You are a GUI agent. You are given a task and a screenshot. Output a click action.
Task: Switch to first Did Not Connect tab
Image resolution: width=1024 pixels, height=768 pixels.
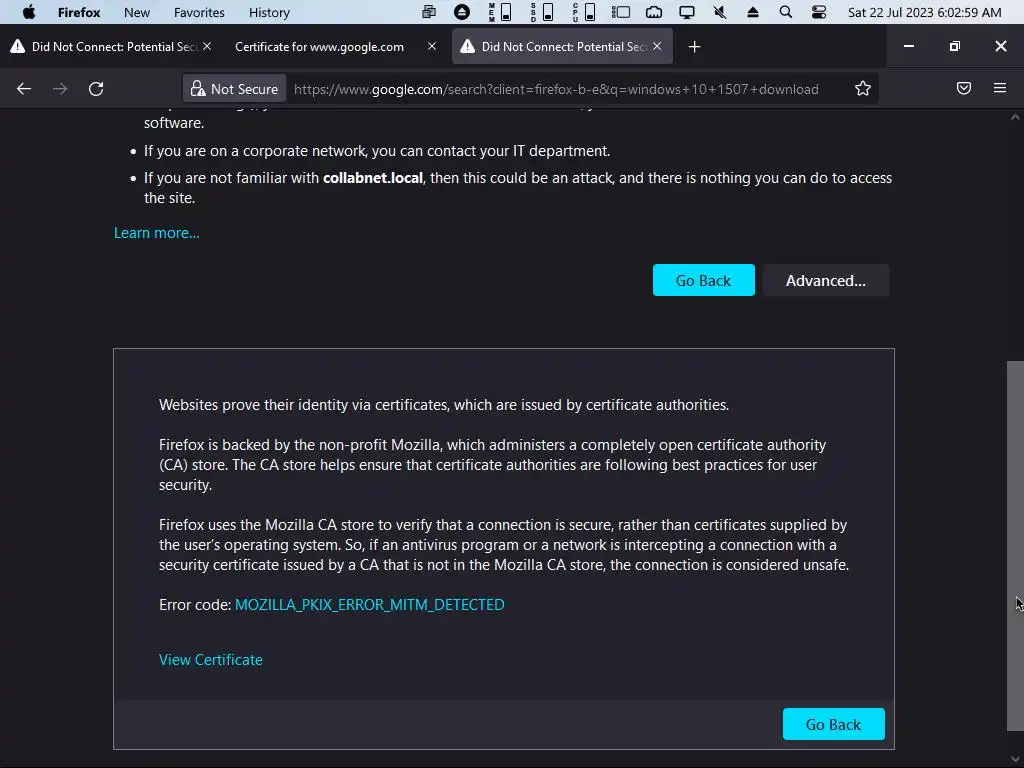[111, 46]
